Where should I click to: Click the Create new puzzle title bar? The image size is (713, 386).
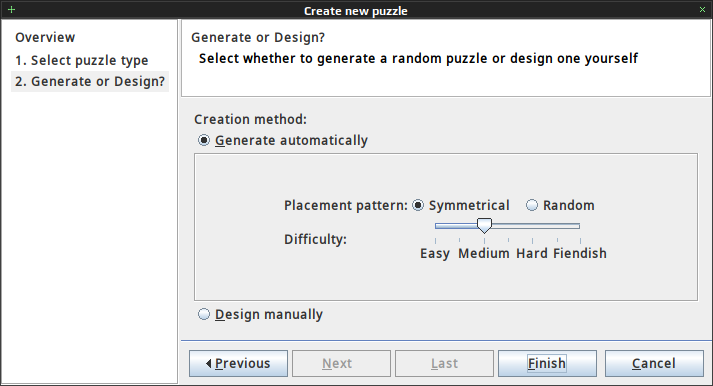point(356,10)
